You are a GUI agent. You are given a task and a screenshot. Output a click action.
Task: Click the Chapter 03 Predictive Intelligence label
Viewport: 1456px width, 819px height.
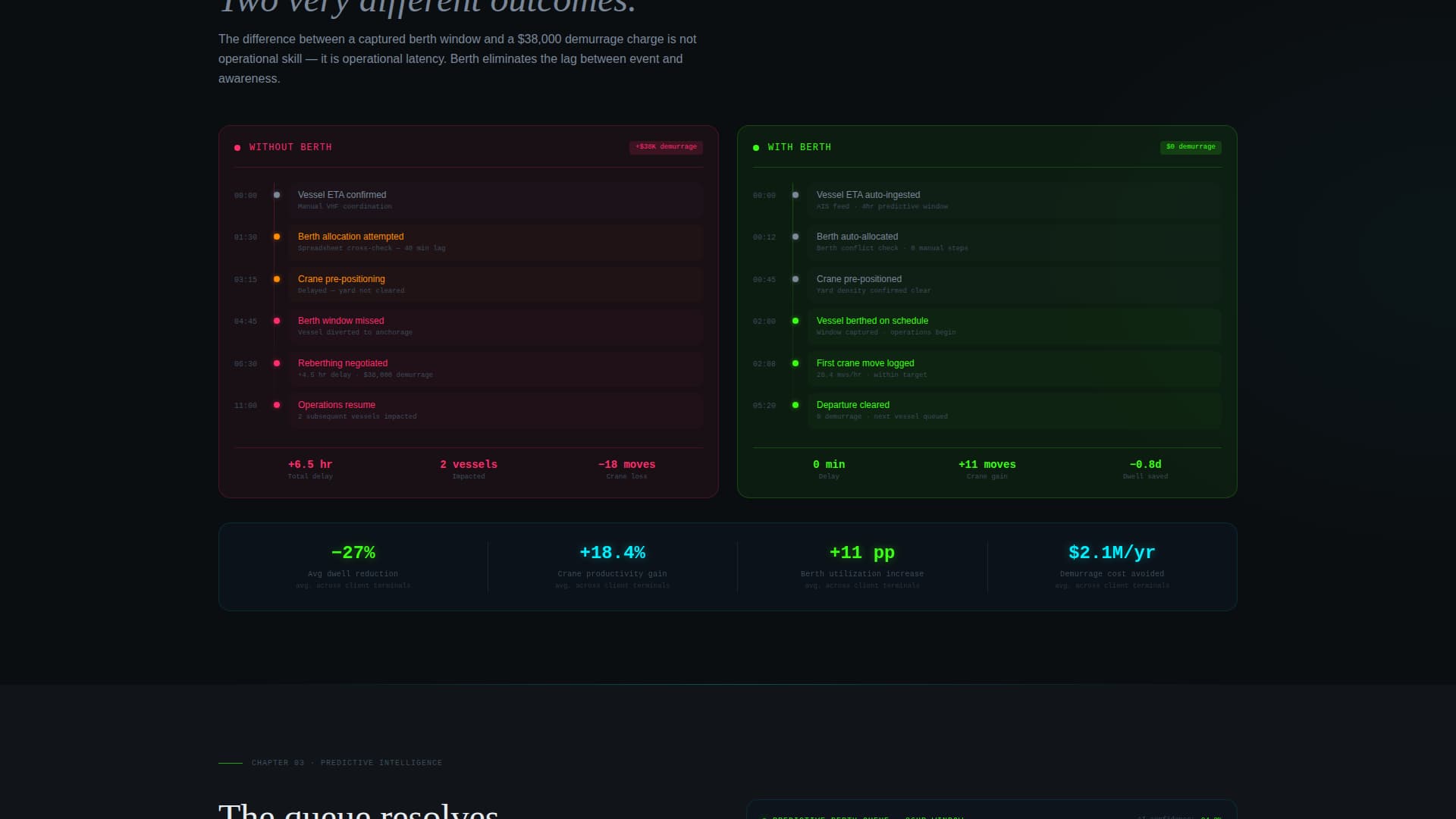(x=347, y=763)
